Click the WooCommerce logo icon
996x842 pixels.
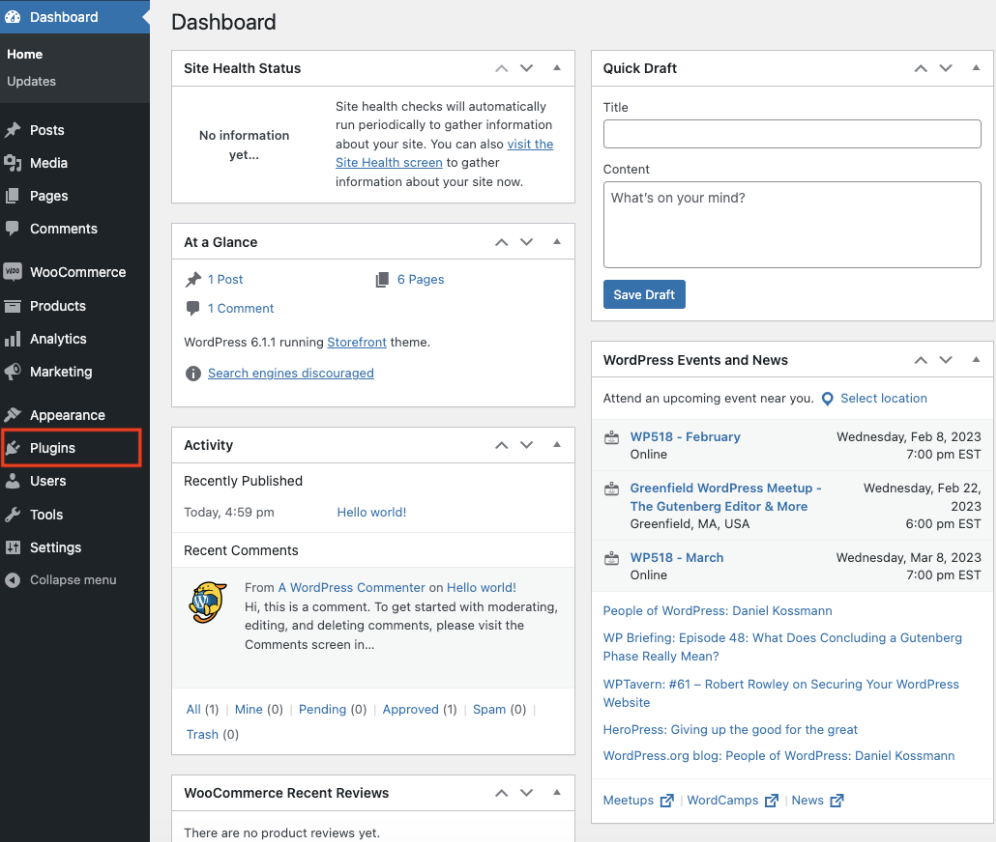[x=13, y=272]
